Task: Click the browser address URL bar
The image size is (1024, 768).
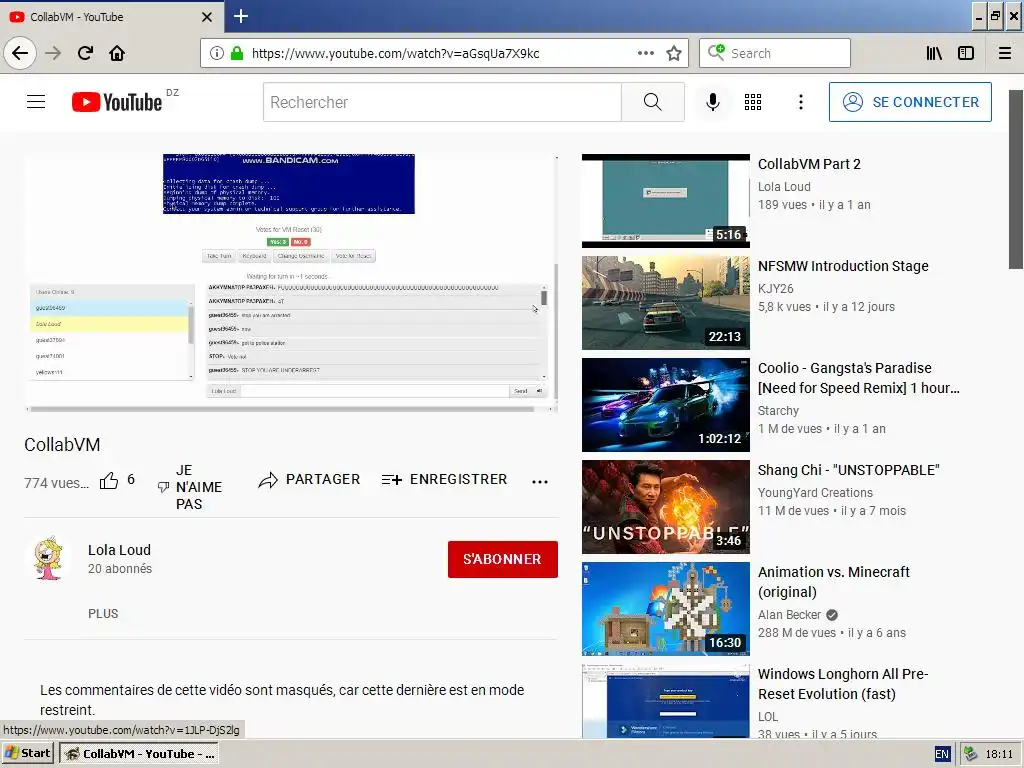Action: (x=444, y=53)
